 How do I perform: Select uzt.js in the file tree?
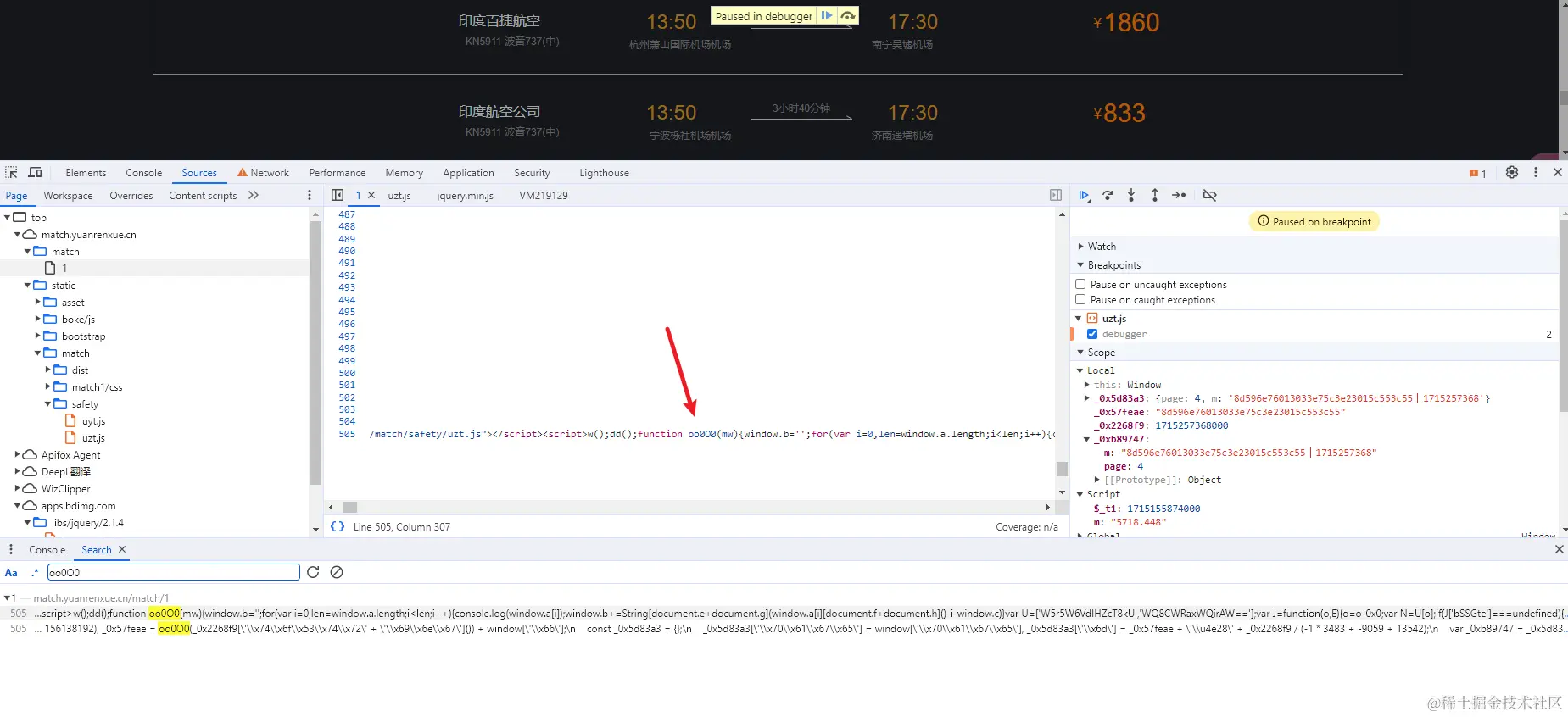[93, 437]
